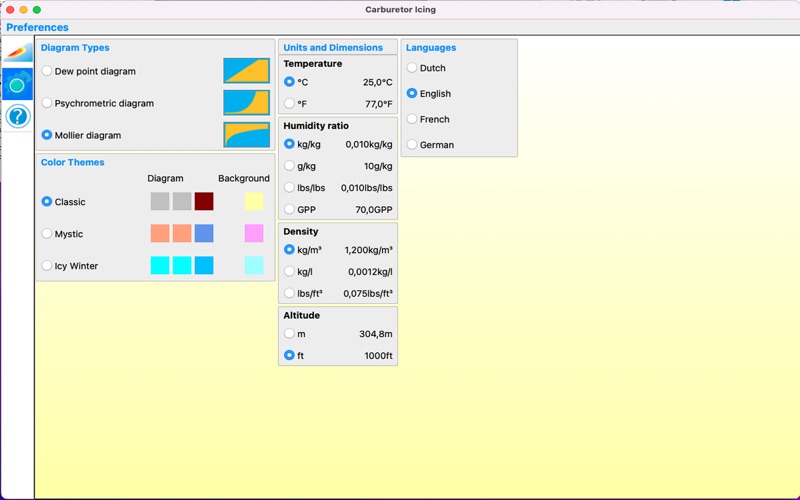Image resolution: width=800 pixels, height=500 pixels.
Task: Click the Diagram Types section heading
Action: [x=75, y=47]
